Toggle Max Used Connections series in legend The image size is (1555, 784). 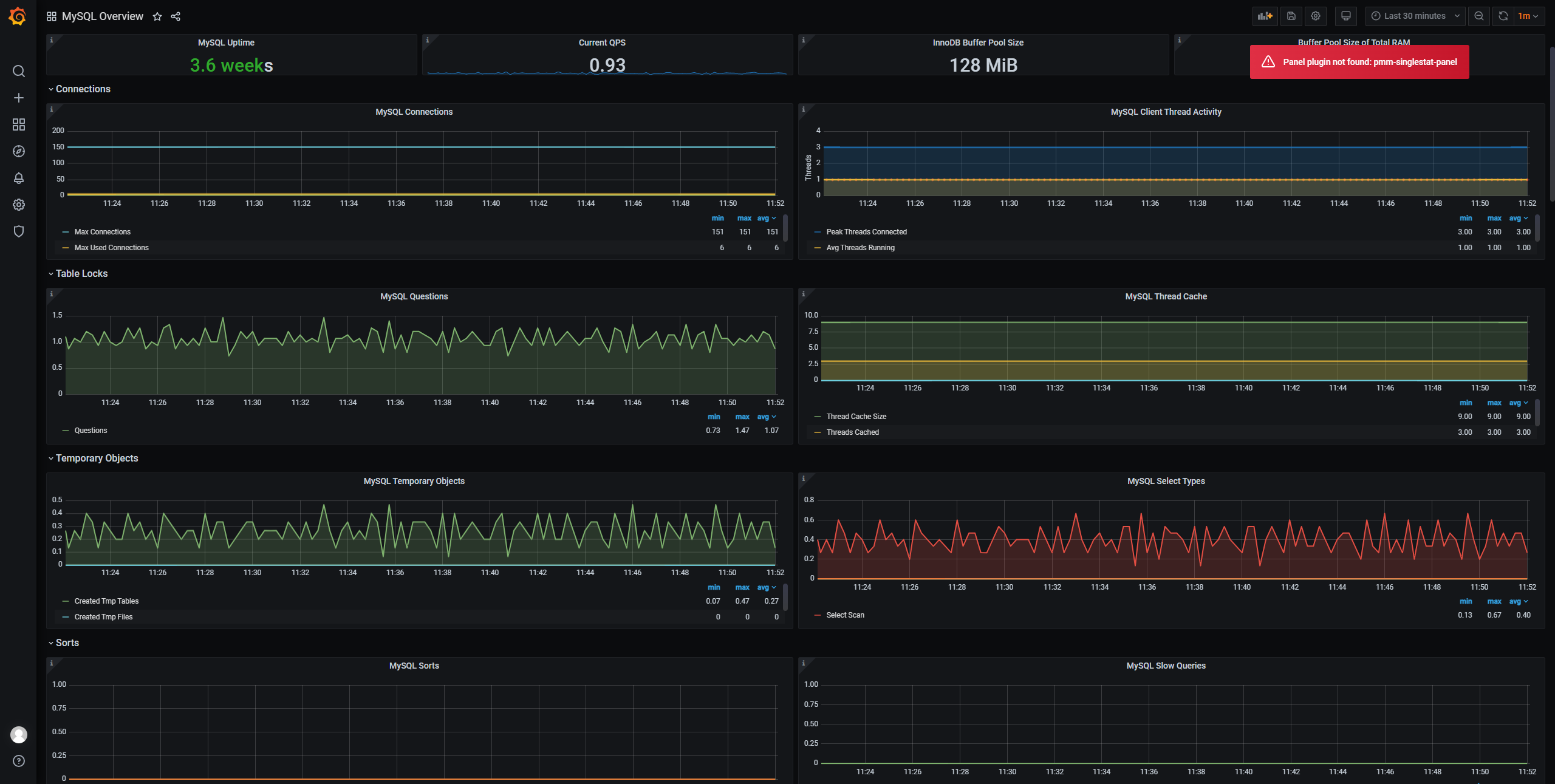111,248
